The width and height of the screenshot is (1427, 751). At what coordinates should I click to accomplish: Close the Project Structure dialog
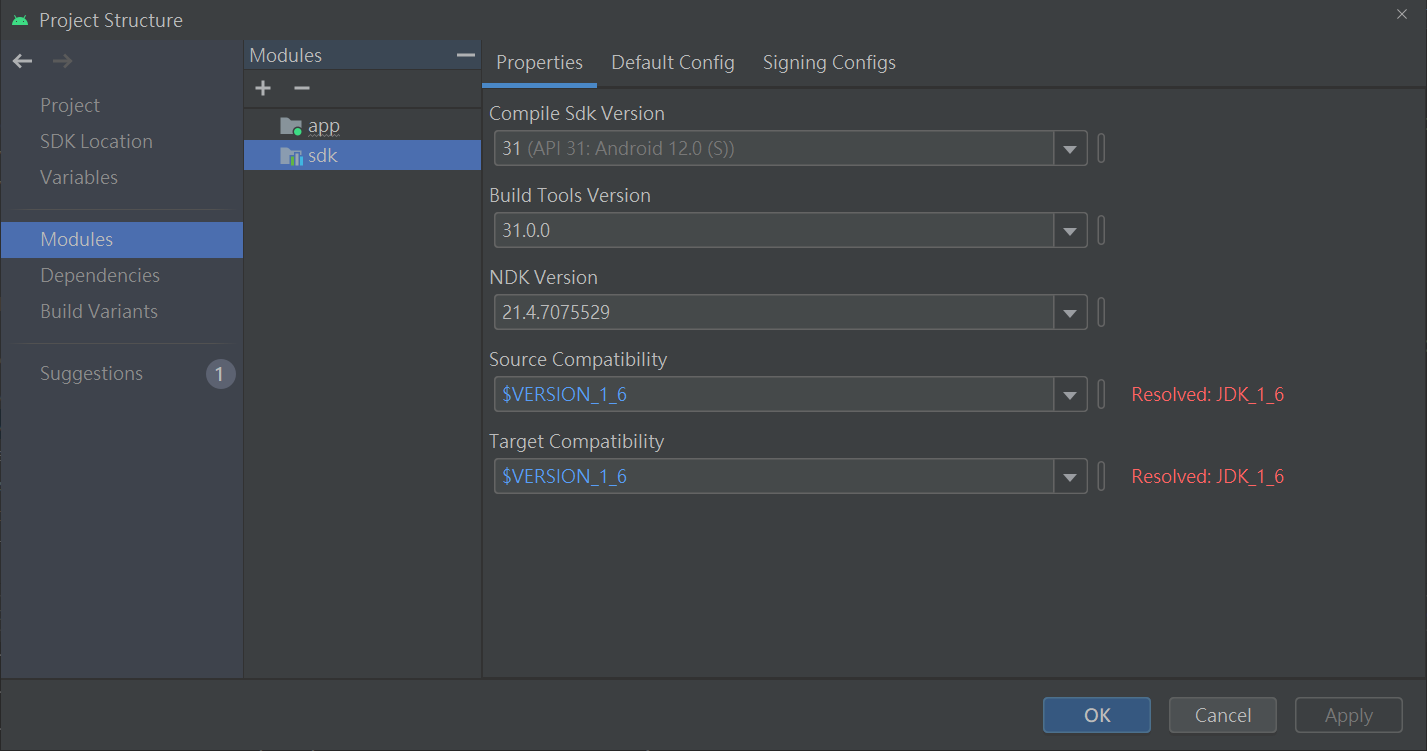(1401, 13)
